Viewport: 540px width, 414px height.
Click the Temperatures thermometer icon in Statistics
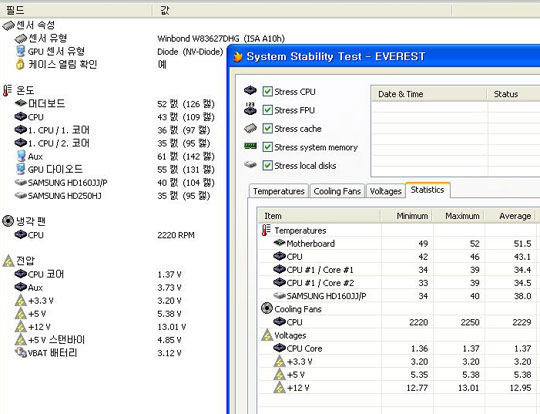pyautogui.click(x=266, y=230)
